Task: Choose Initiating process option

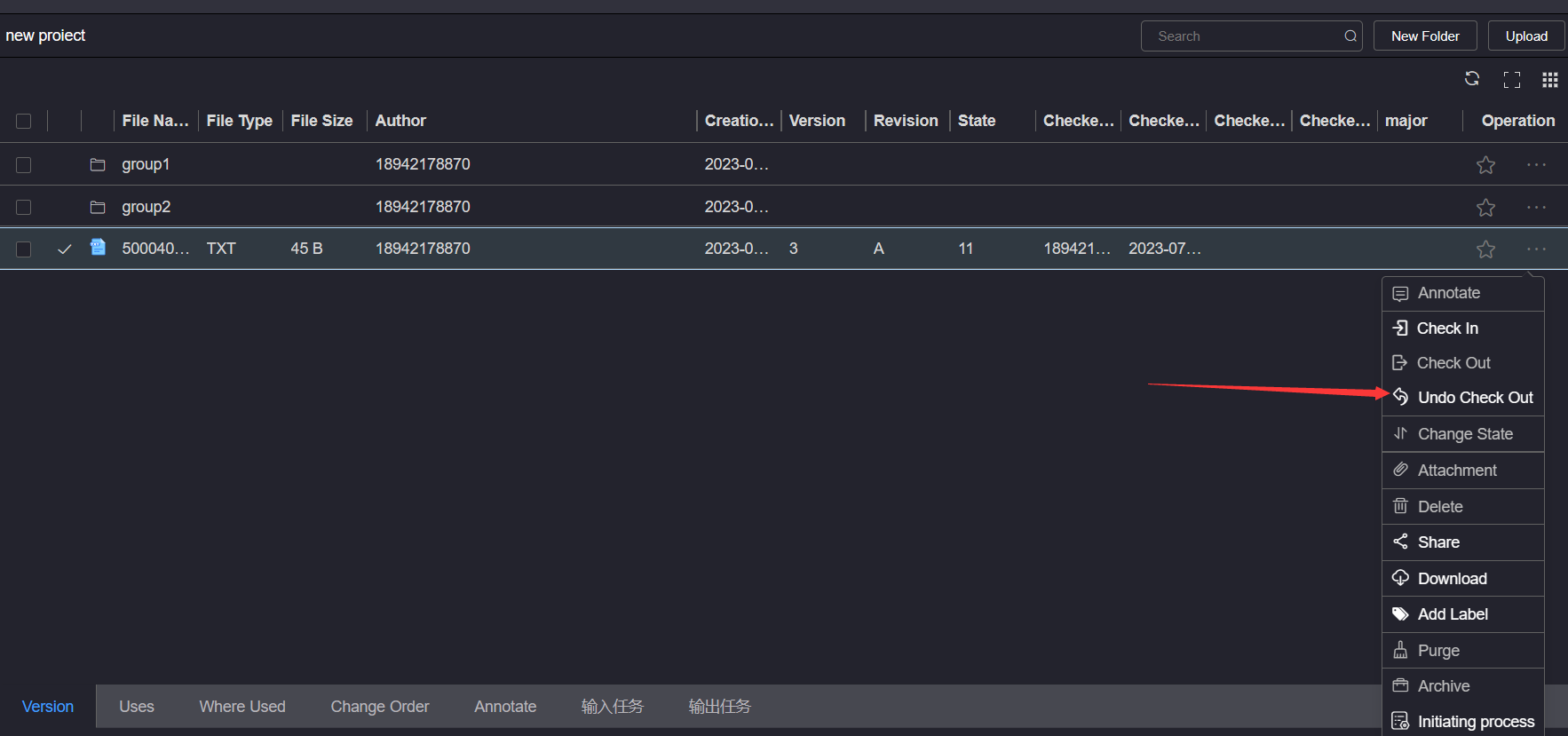Action: click(1462, 722)
